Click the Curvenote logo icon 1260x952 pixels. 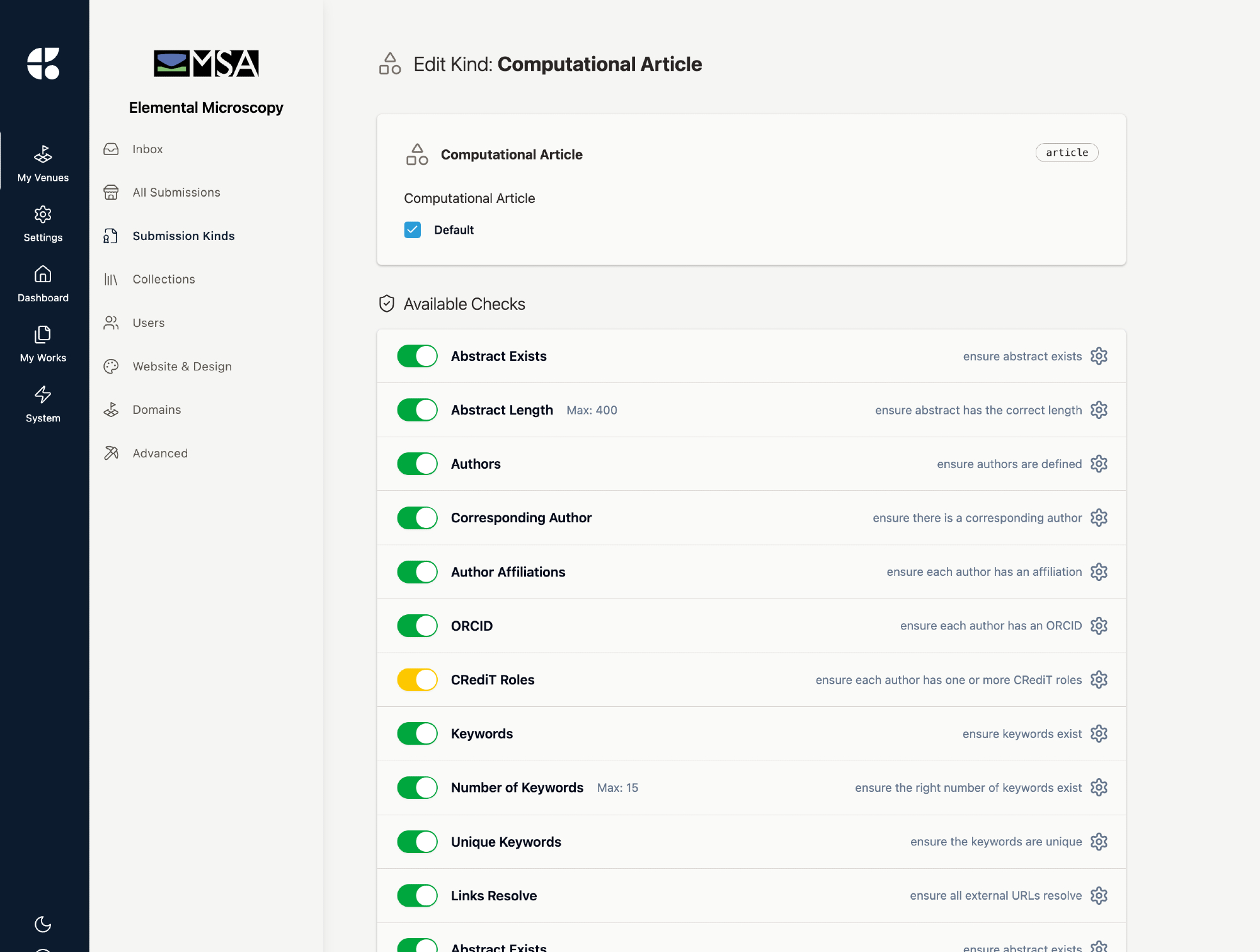coord(43,63)
